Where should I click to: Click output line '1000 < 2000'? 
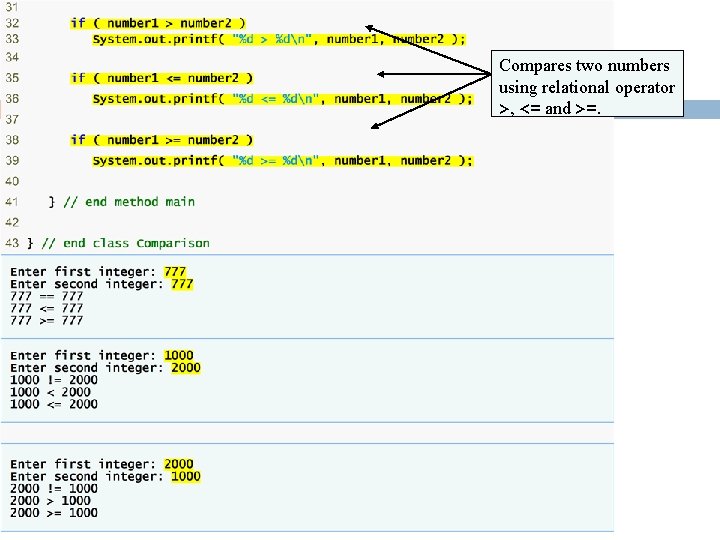tap(50, 392)
